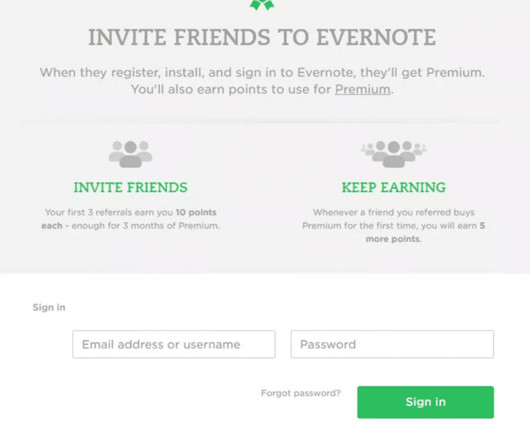Click the Invite Friends to Evernote title

pos(262,37)
